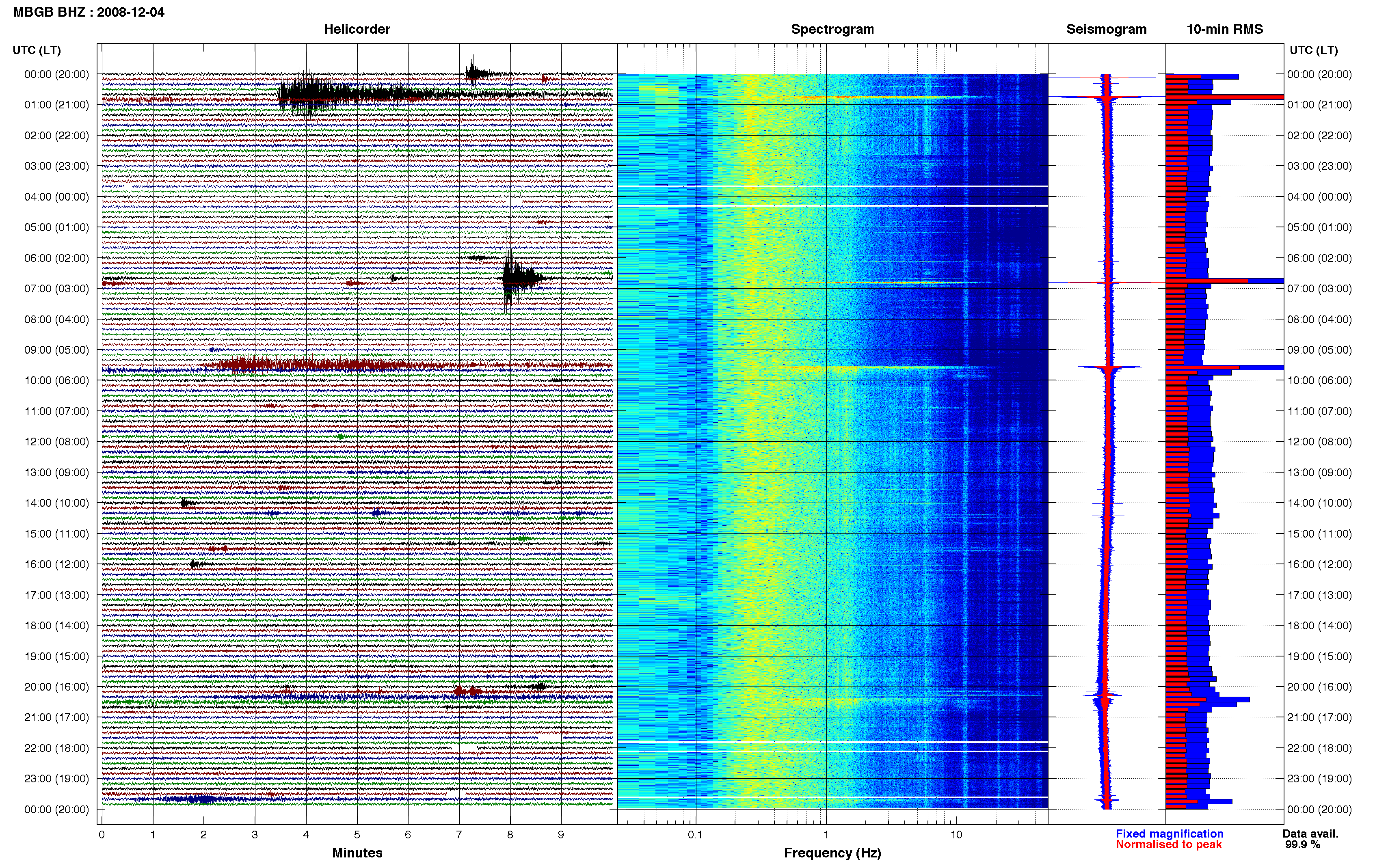
Task: Click the 'Fixed magnification' legend entry
Action: (x=1169, y=833)
